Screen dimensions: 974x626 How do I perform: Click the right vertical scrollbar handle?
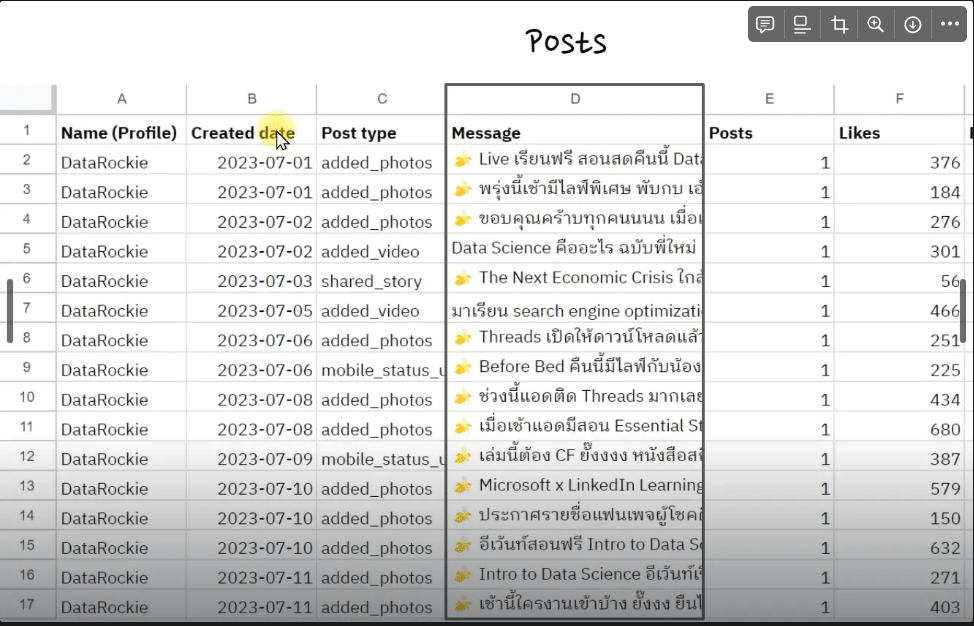pos(964,311)
